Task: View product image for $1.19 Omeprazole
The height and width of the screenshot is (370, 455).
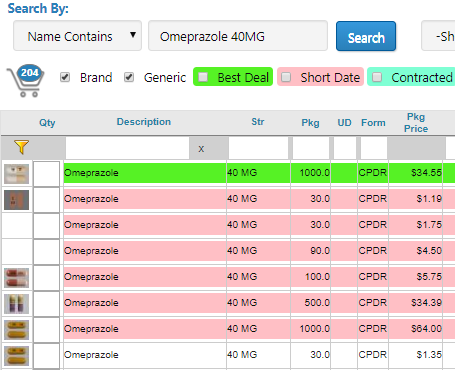Action: click(16, 200)
